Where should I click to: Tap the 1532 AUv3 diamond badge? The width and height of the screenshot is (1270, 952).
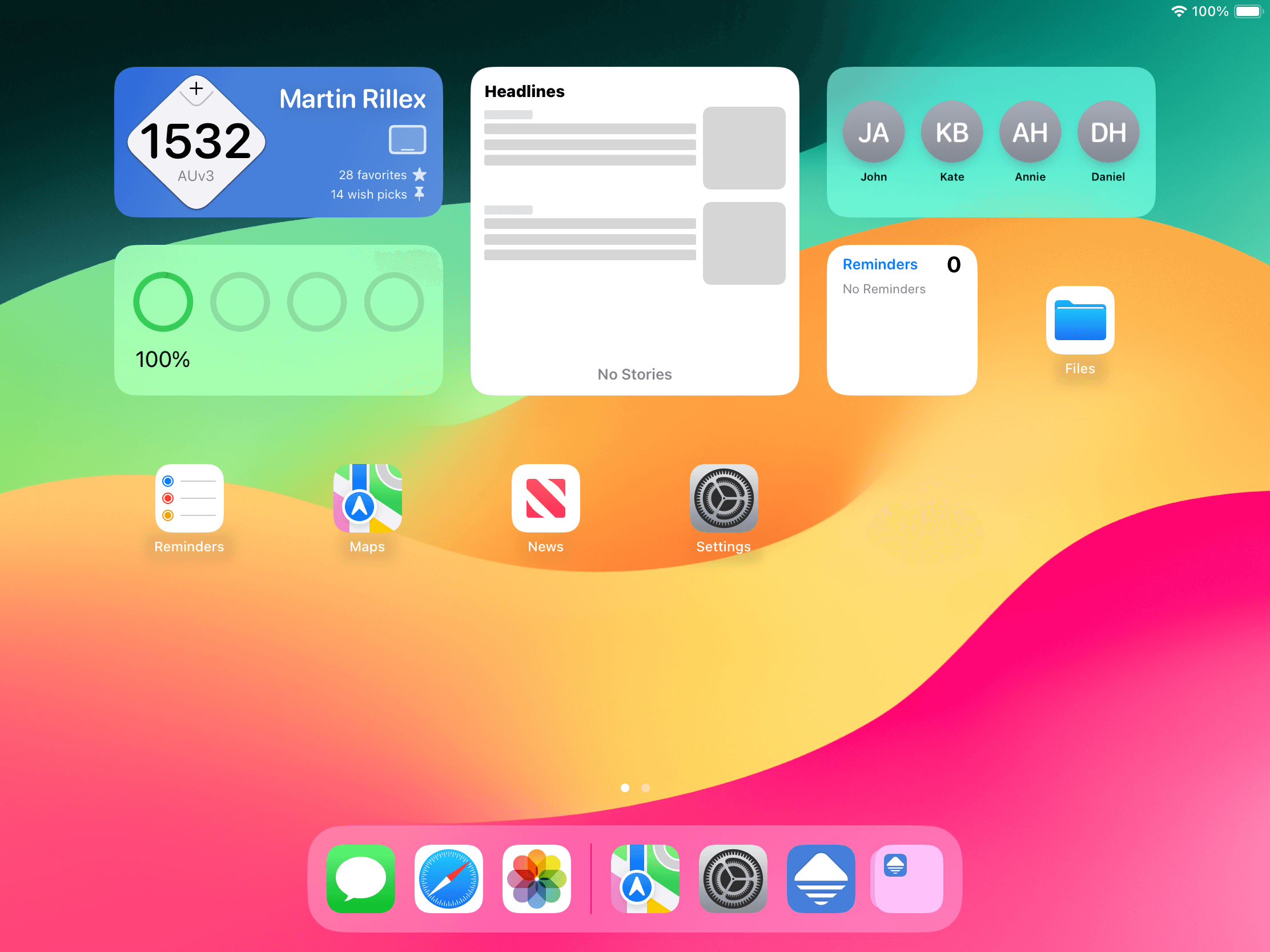click(x=196, y=142)
